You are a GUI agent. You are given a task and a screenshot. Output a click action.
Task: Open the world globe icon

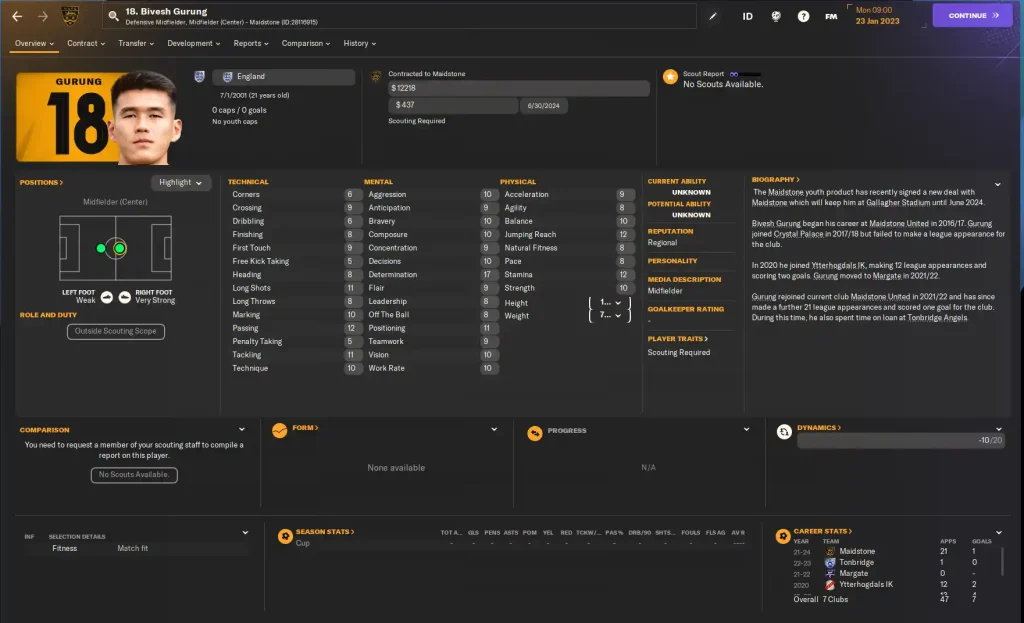tap(775, 16)
